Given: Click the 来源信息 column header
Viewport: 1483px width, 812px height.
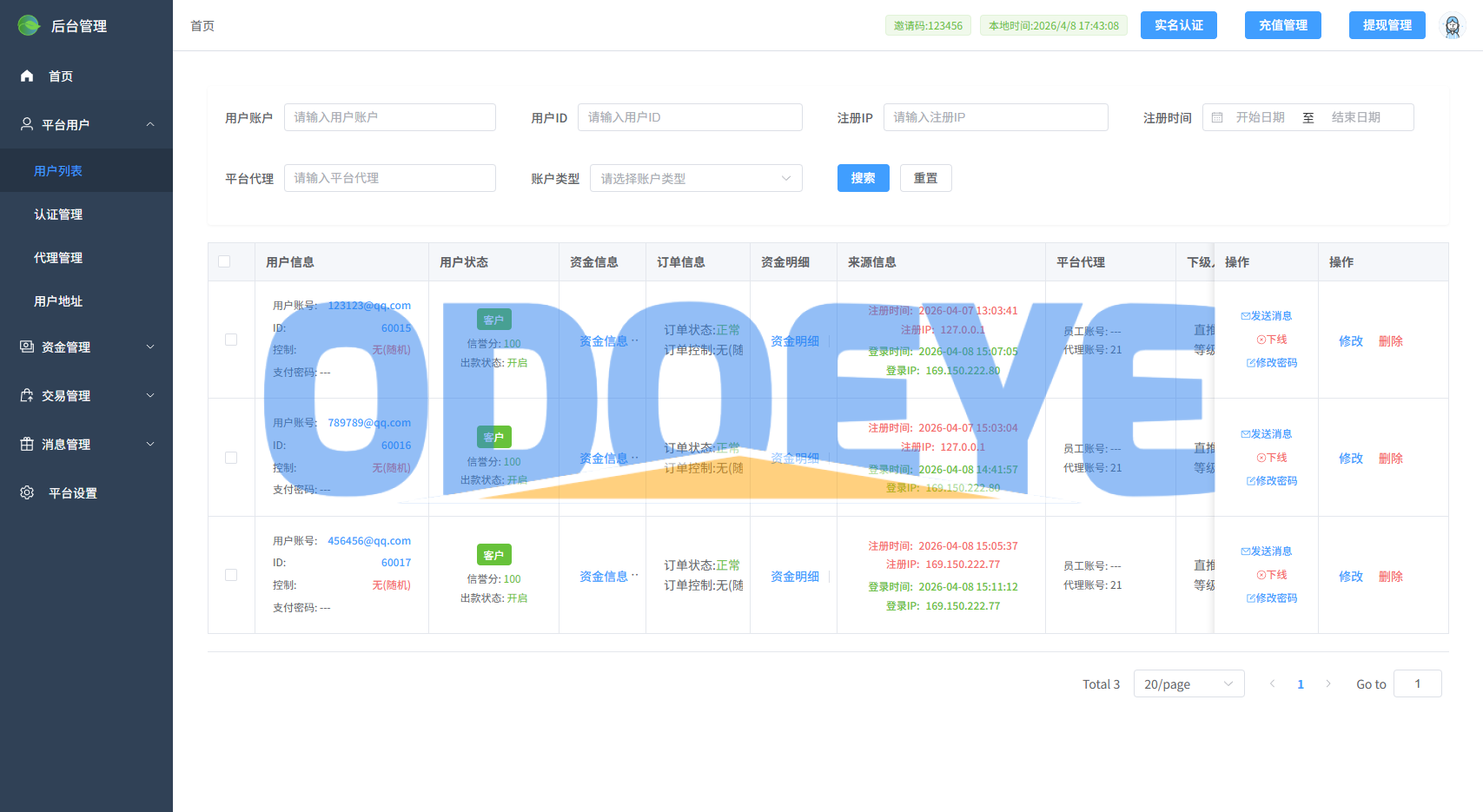Looking at the screenshot, I should [x=872, y=261].
